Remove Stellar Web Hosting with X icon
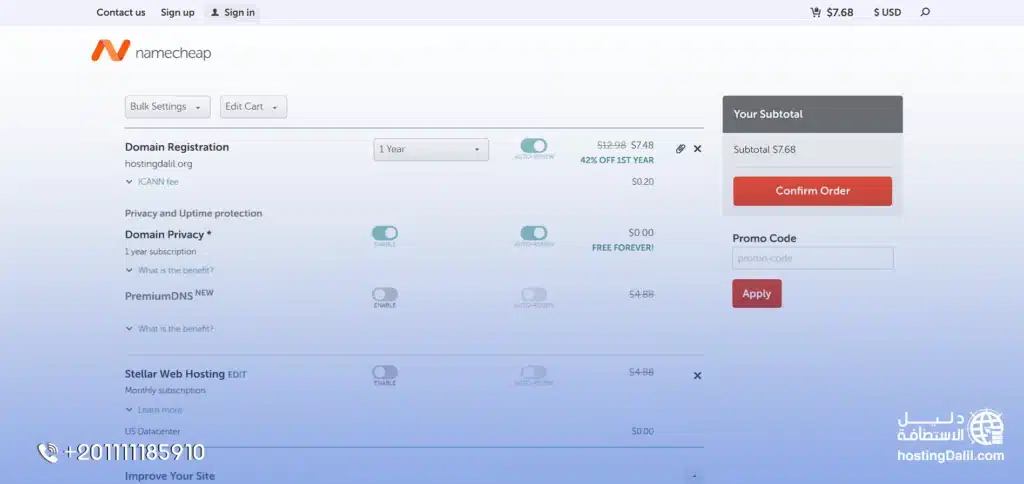 point(697,376)
